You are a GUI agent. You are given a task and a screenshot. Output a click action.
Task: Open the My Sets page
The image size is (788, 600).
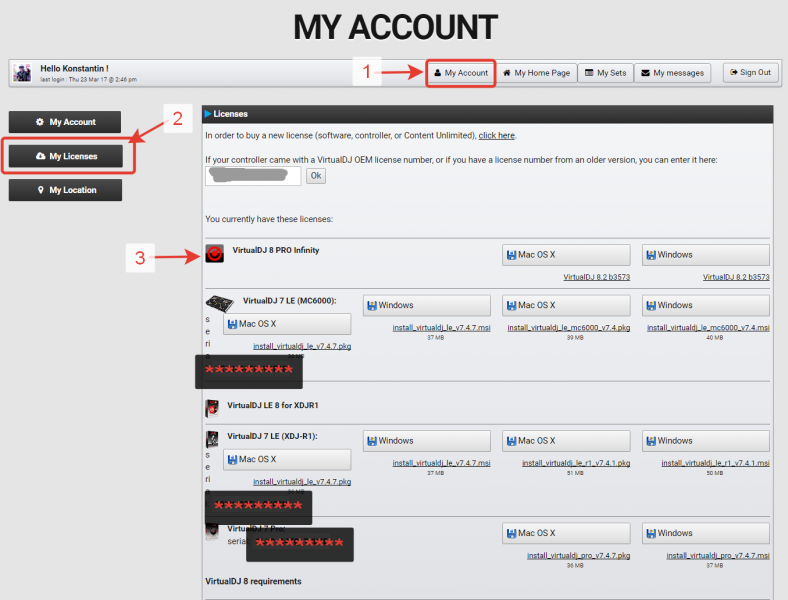(x=605, y=73)
